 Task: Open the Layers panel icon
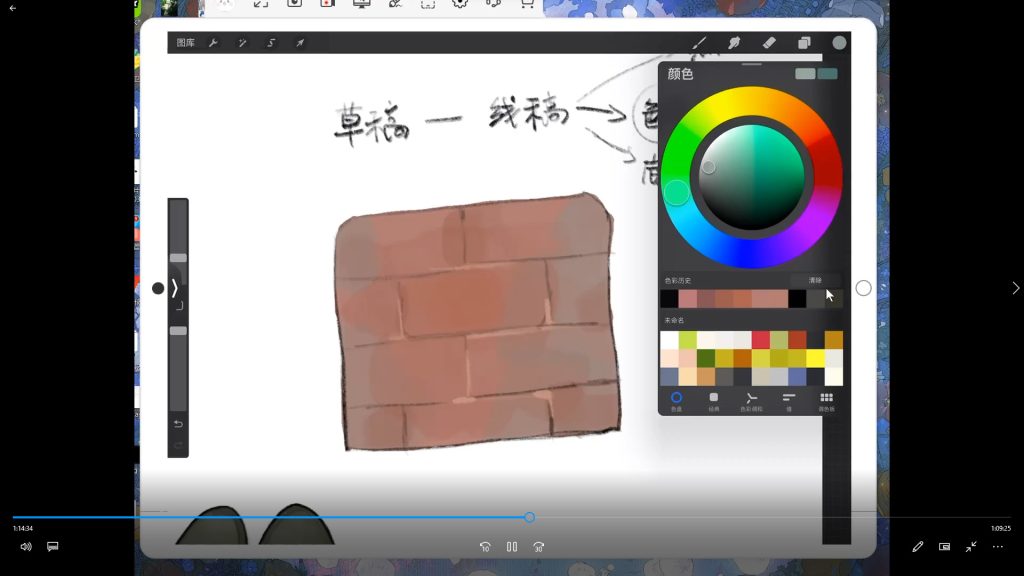coord(804,43)
